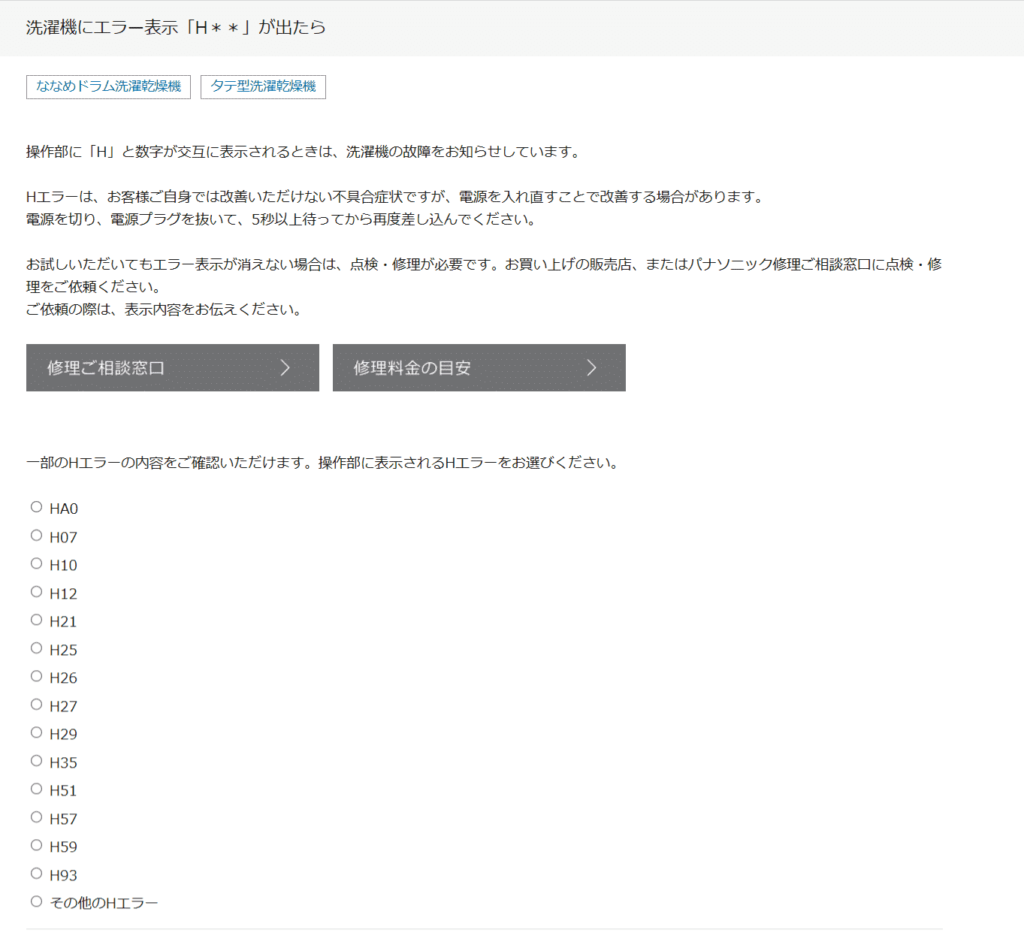
Task: Select その他のHエラー radio option
Action: pos(37,901)
